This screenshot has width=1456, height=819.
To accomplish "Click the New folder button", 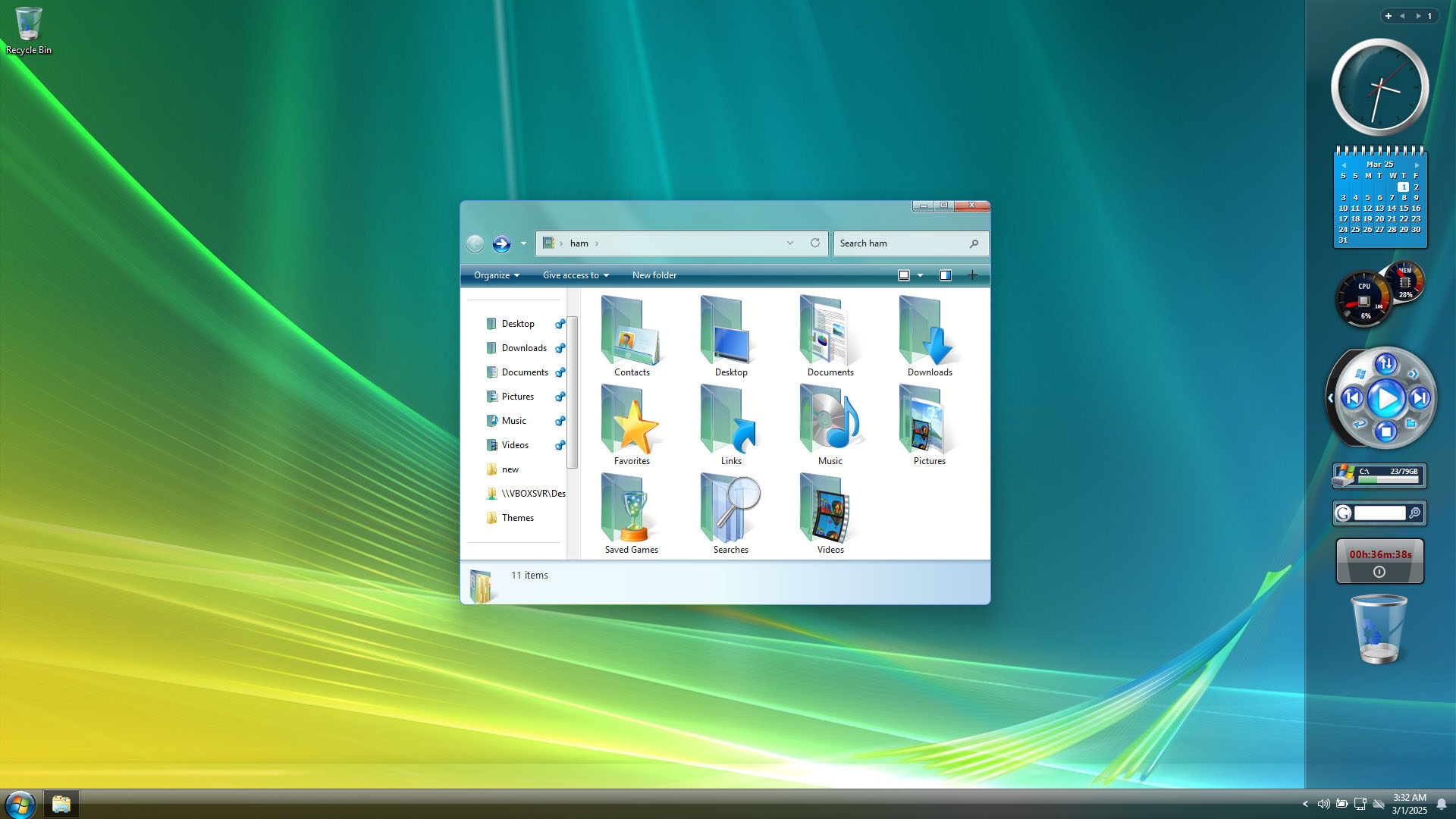I will pyautogui.click(x=654, y=275).
